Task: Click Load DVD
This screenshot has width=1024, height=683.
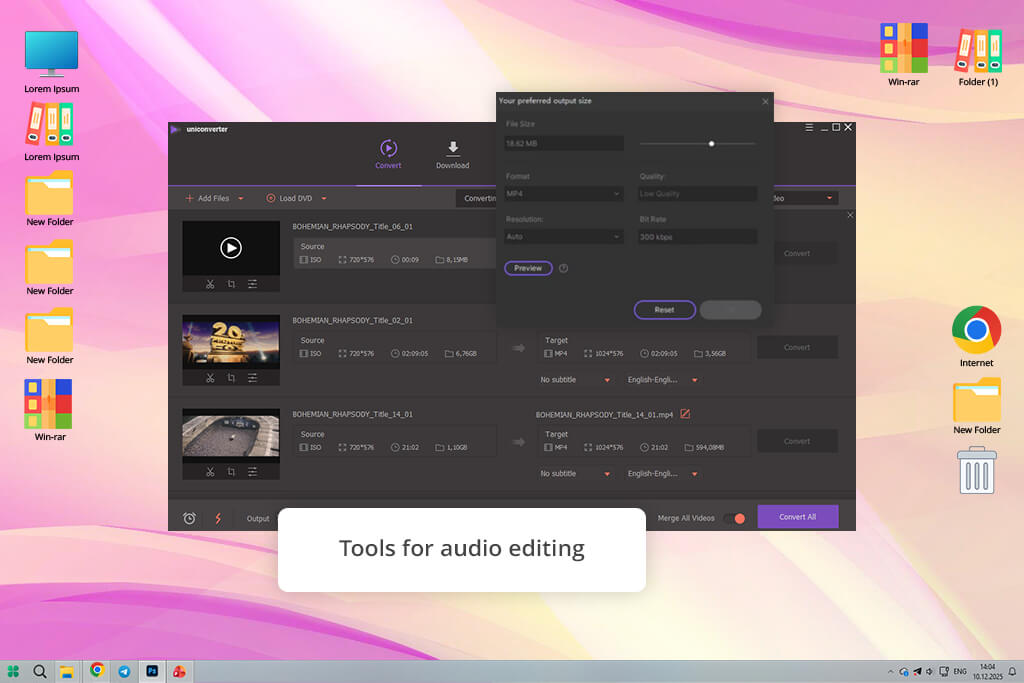Action: coord(289,198)
